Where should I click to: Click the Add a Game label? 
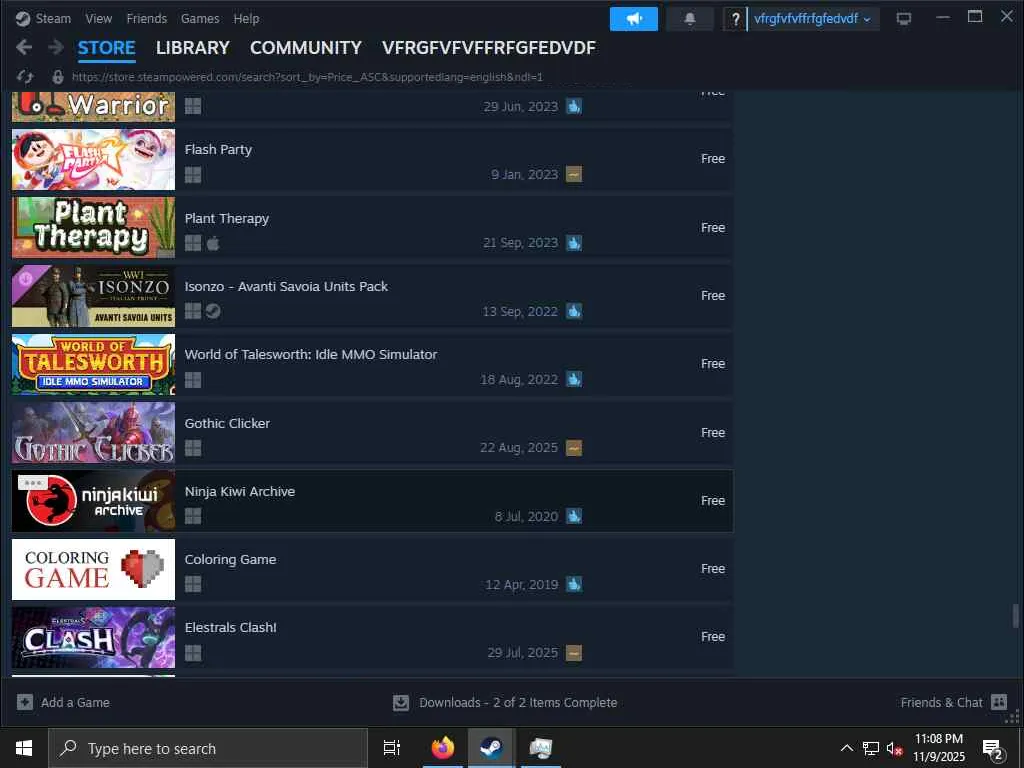click(x=75, y=703)
